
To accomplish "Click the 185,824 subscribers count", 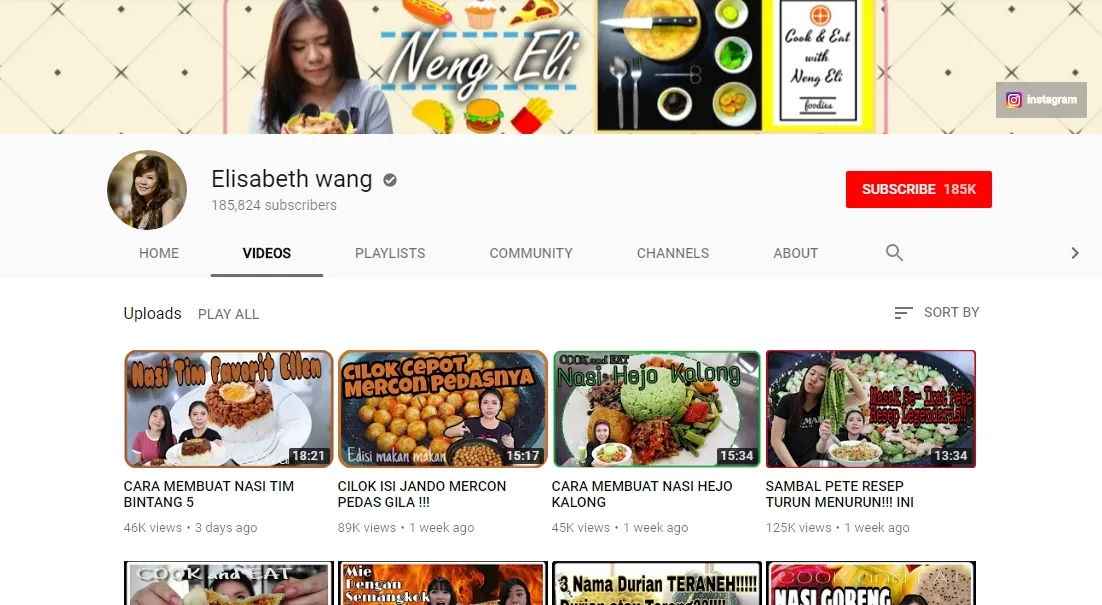I will click(x=273, y=206).
